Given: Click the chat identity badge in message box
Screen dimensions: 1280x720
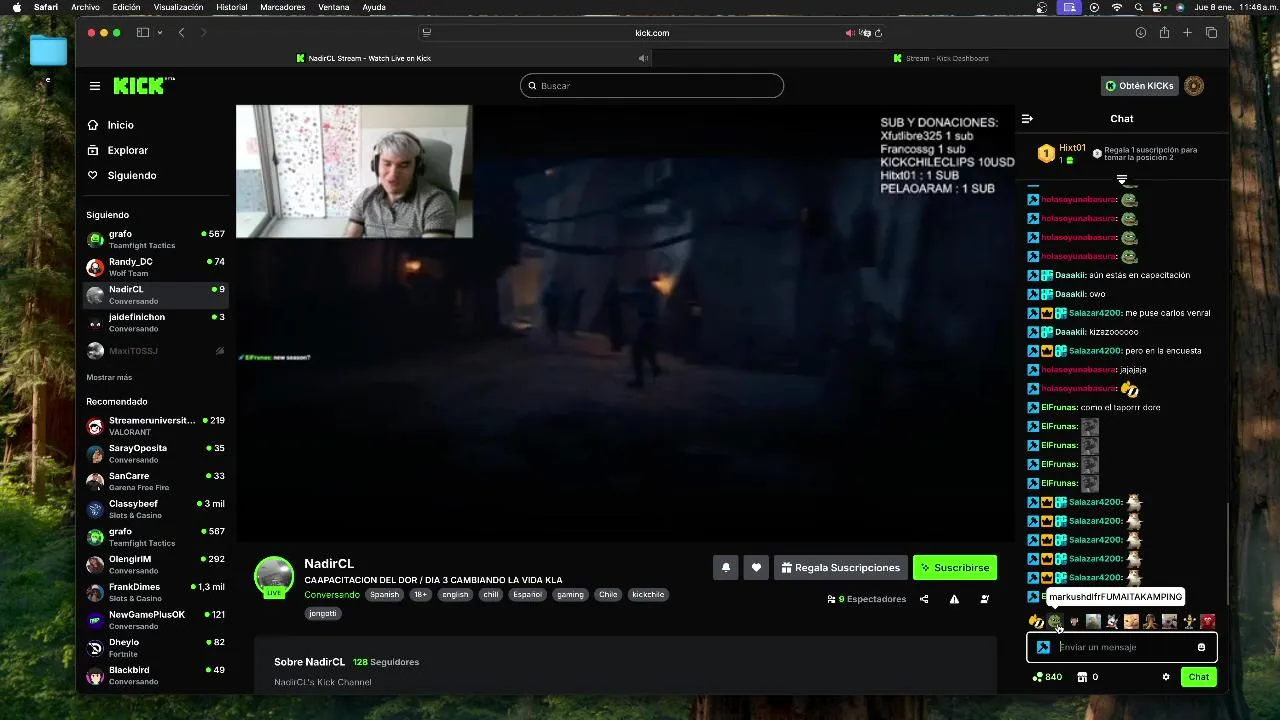Looking at the screenshot, I should [1043, 647].
